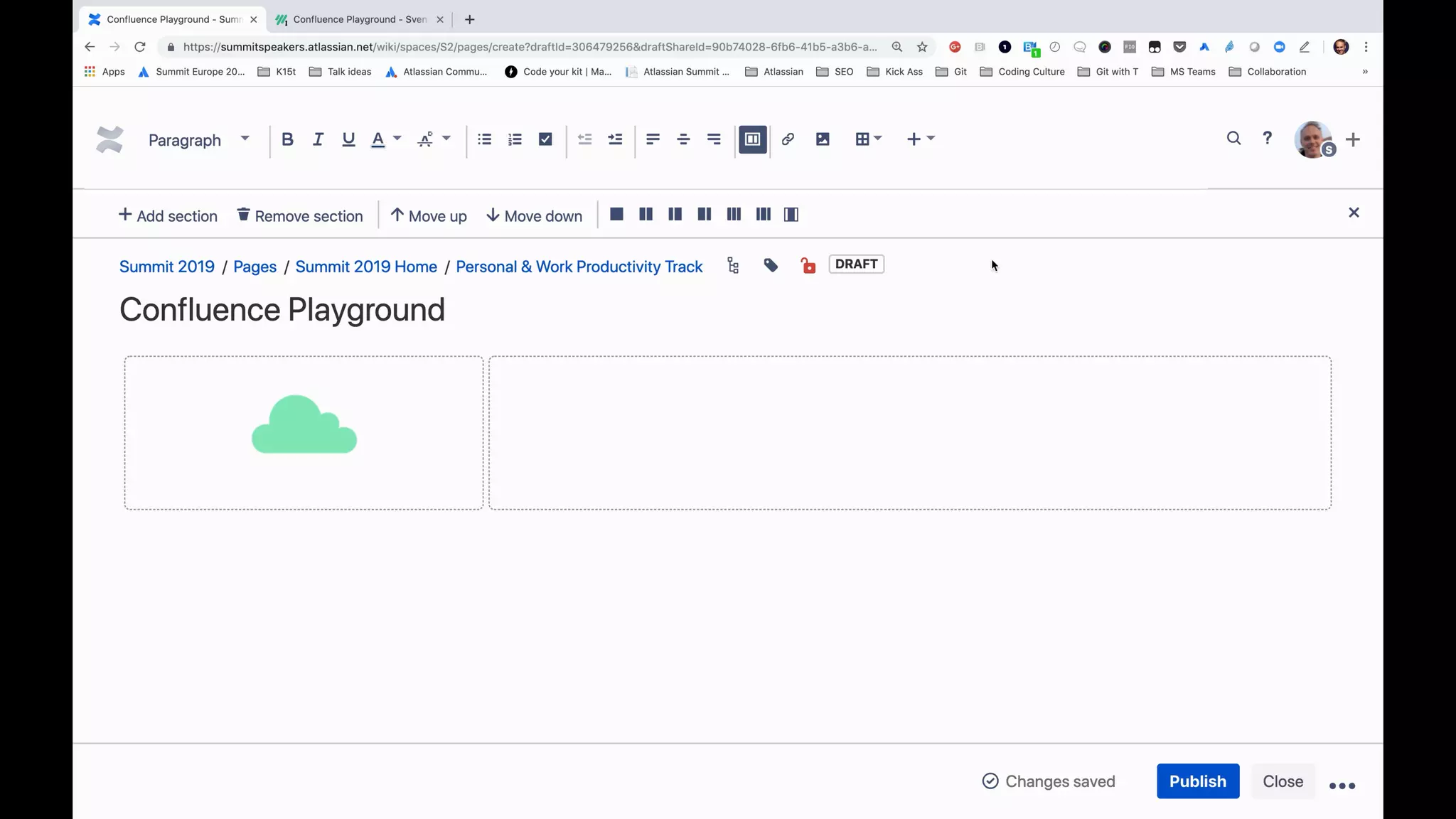Publish the draft page
Screen dimensions: 1456x819
point(1197,781)
